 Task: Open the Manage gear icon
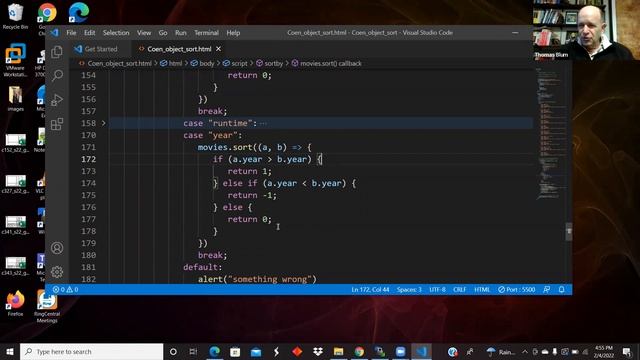click(x=57, y=271)
